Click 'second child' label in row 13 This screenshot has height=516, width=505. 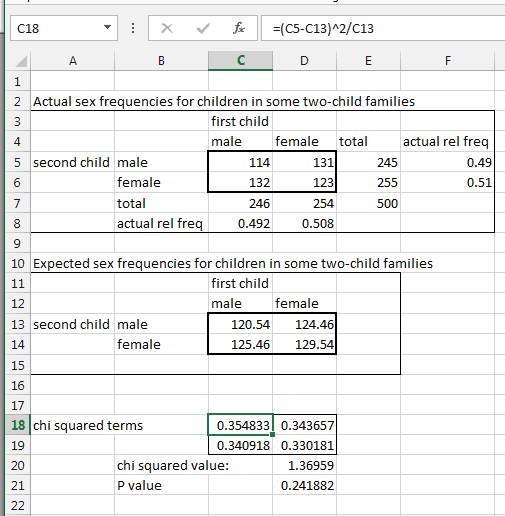click(71, 324)
